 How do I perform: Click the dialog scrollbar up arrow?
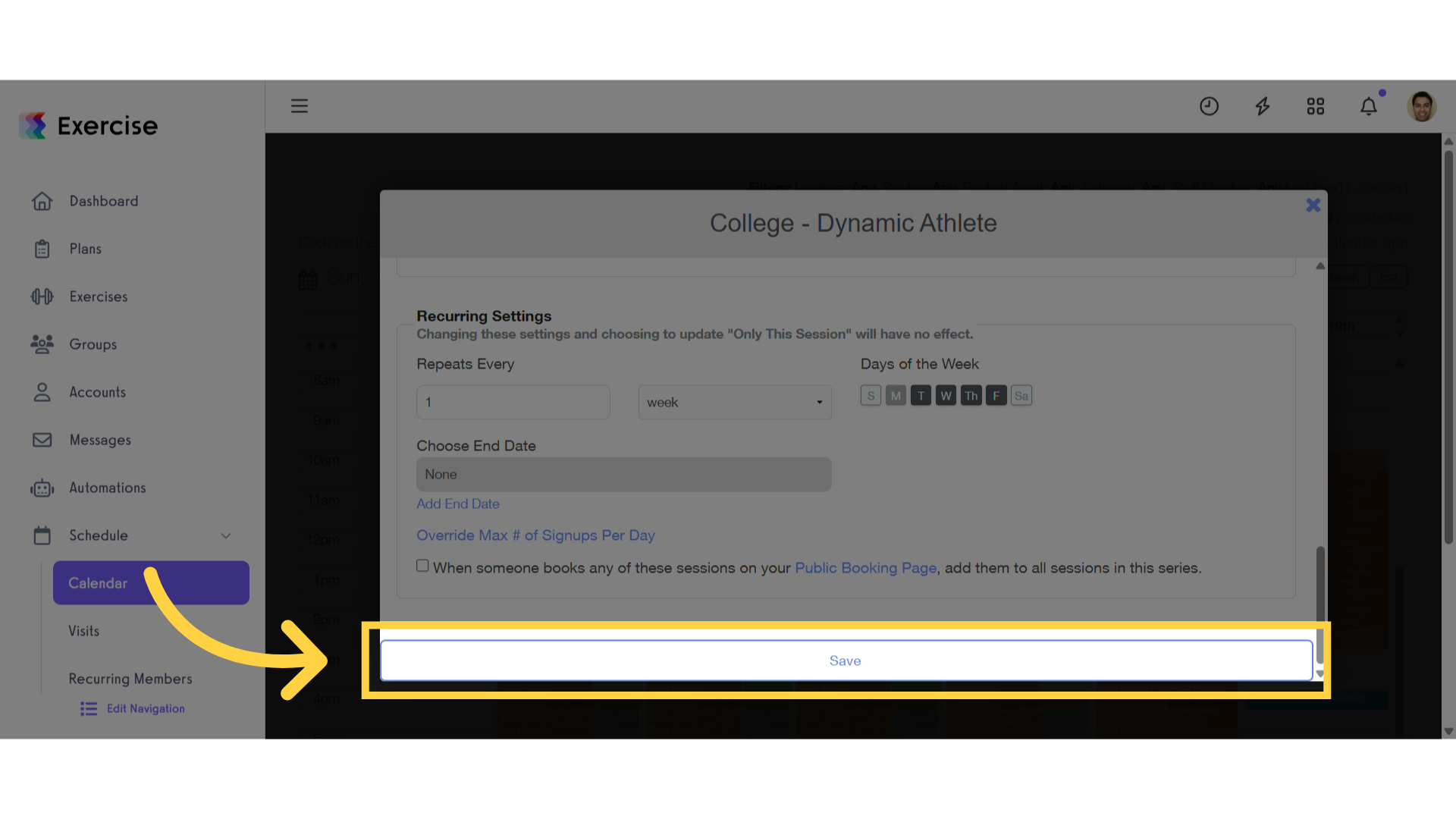(x=1320, y=266)
